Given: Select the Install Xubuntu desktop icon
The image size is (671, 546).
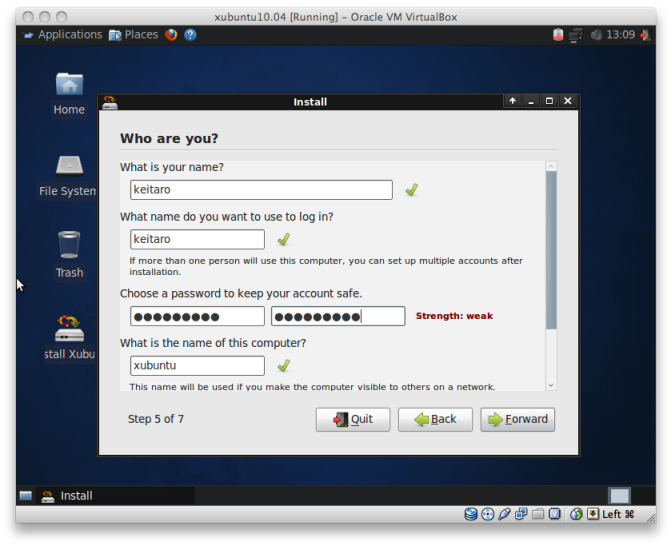Looking at the screenshot, I should (70, 338).
